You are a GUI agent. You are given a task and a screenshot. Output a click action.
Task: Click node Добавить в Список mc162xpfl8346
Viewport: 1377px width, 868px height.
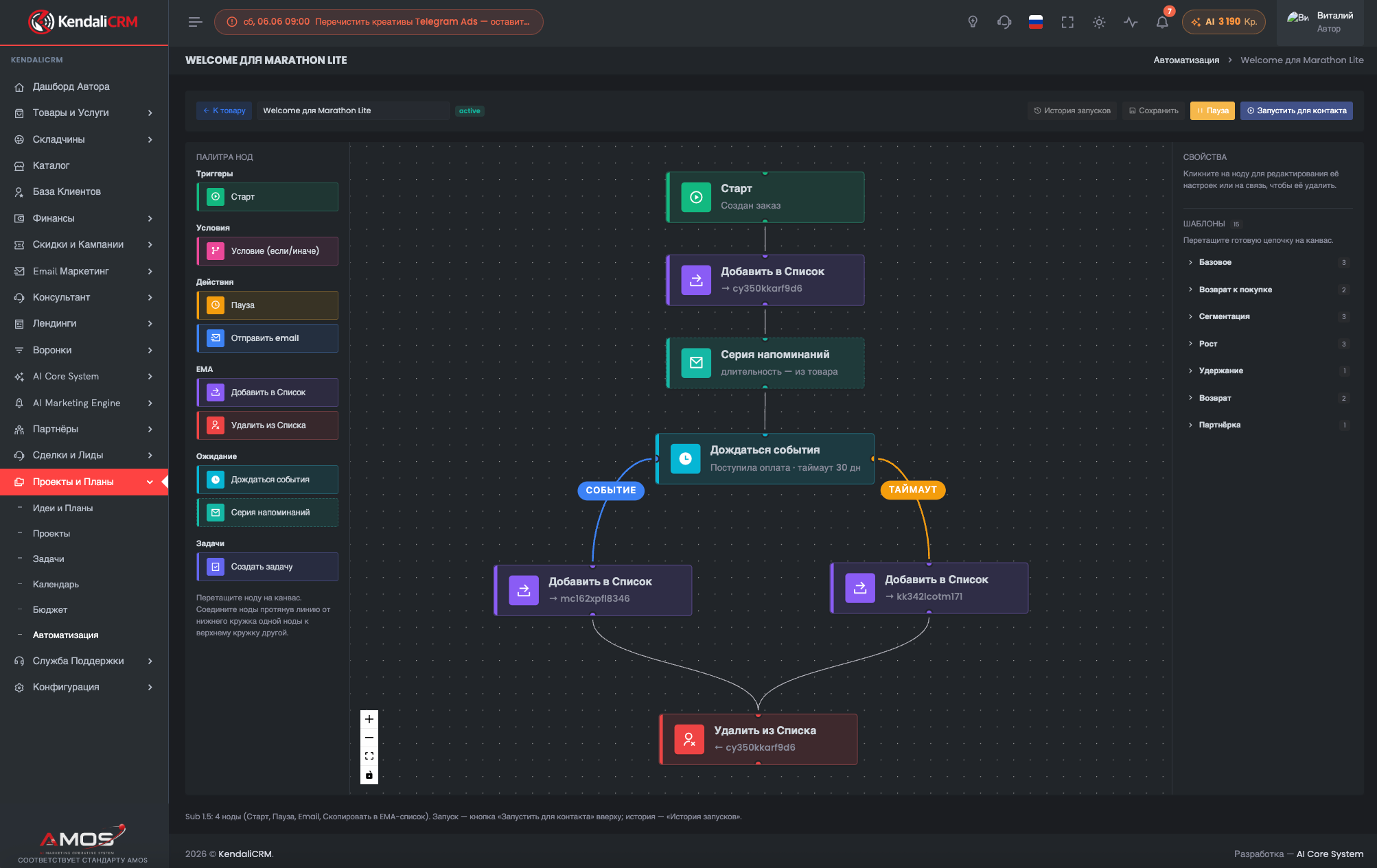pos(593,590)
